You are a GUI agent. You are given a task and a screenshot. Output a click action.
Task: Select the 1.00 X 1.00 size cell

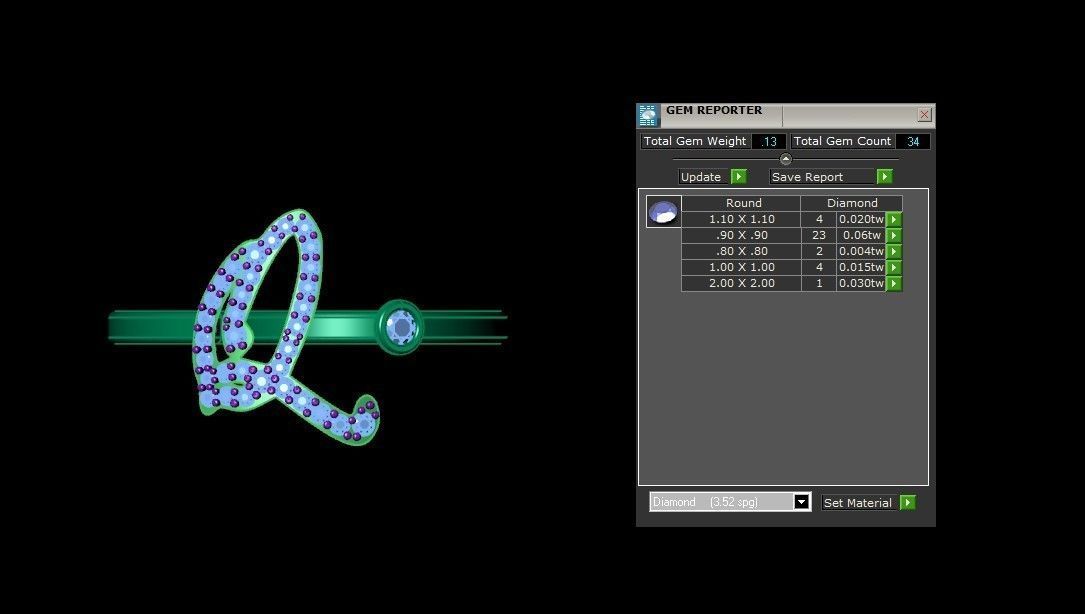coord(741,267)
